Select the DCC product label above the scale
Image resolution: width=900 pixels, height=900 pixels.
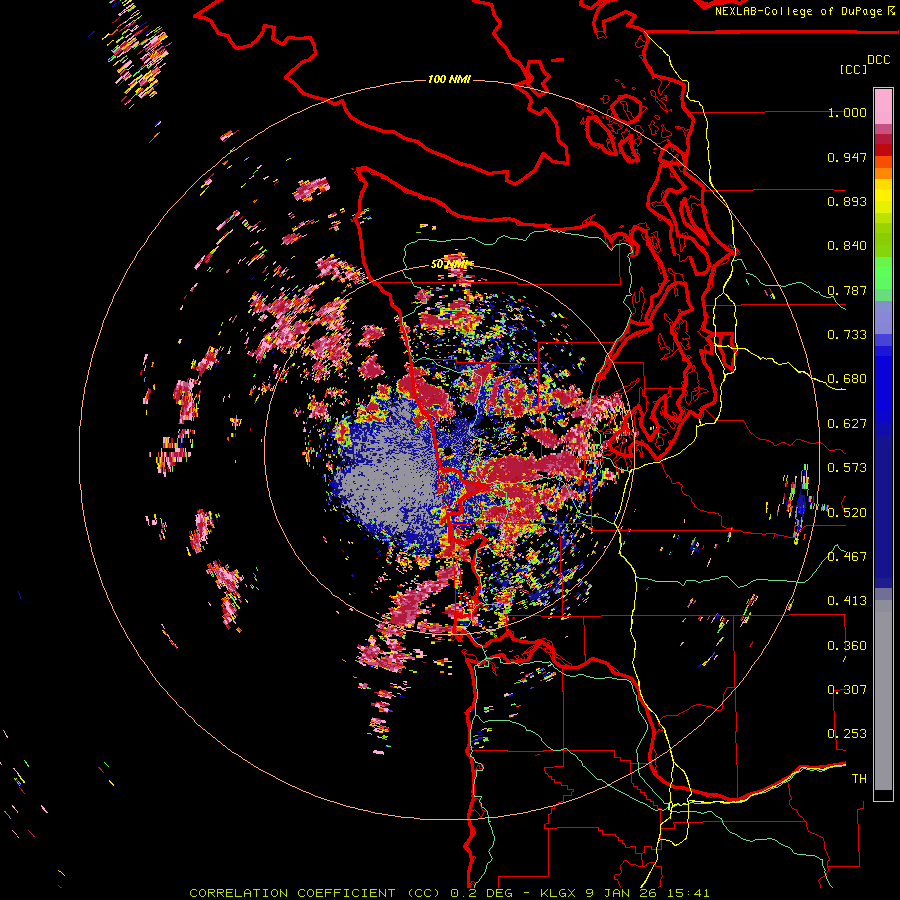click(x=878, y=60)
